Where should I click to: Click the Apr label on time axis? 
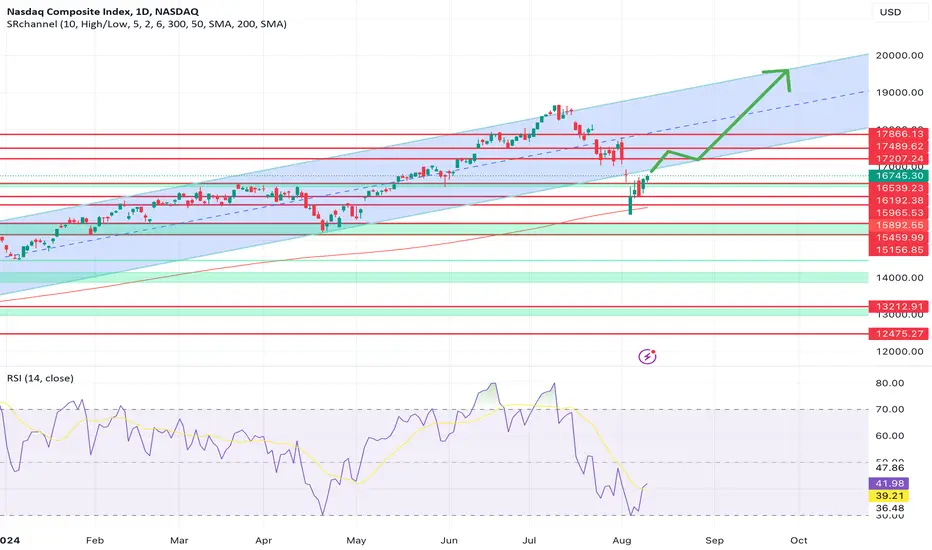[x=263, y=540]
